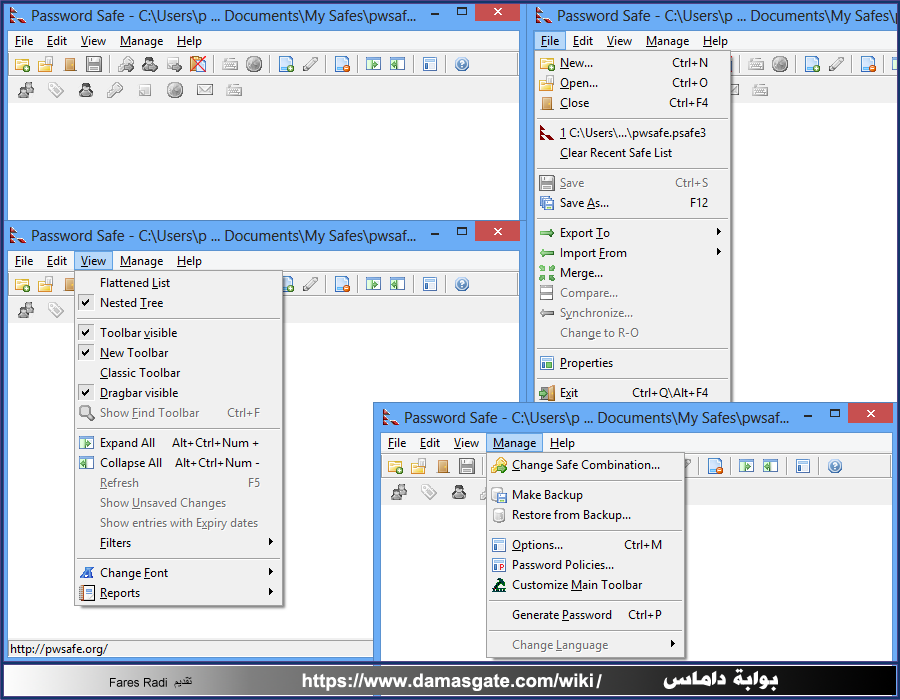Image resolution: width=900 pixels, height=700 pixels.
Task: Uncheck Nested Tree in View menu
Action: [x=179, y=303]
